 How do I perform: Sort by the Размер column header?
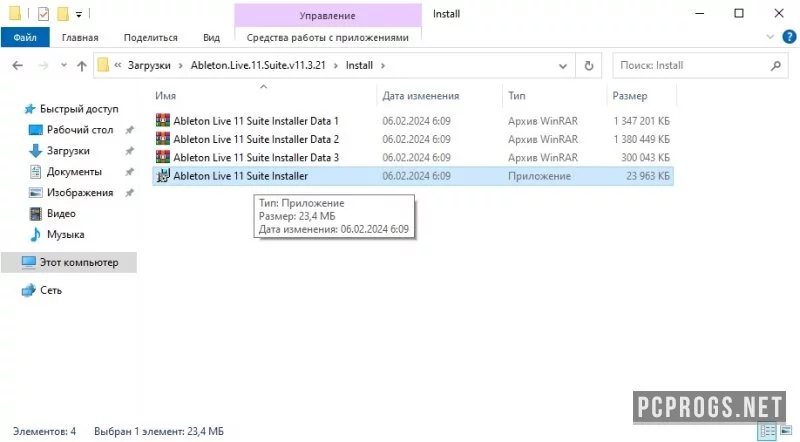(630, 95)
